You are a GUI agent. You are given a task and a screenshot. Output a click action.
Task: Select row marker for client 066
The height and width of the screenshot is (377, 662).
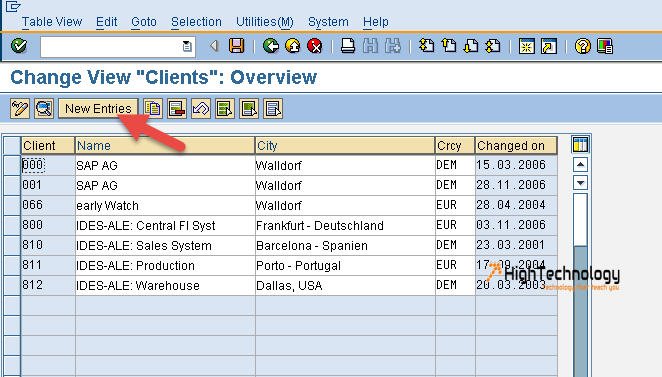click(x=12, y=205)
